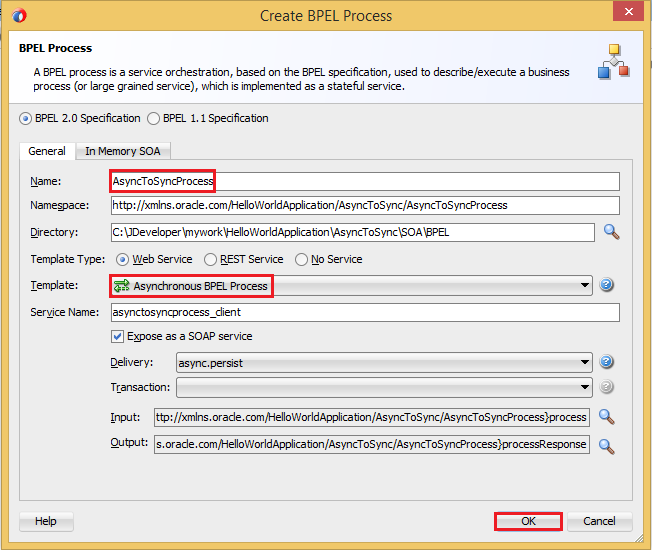Click the Template help icon
Viewport: 652px width, 555px height.
[x=606, y=286]
